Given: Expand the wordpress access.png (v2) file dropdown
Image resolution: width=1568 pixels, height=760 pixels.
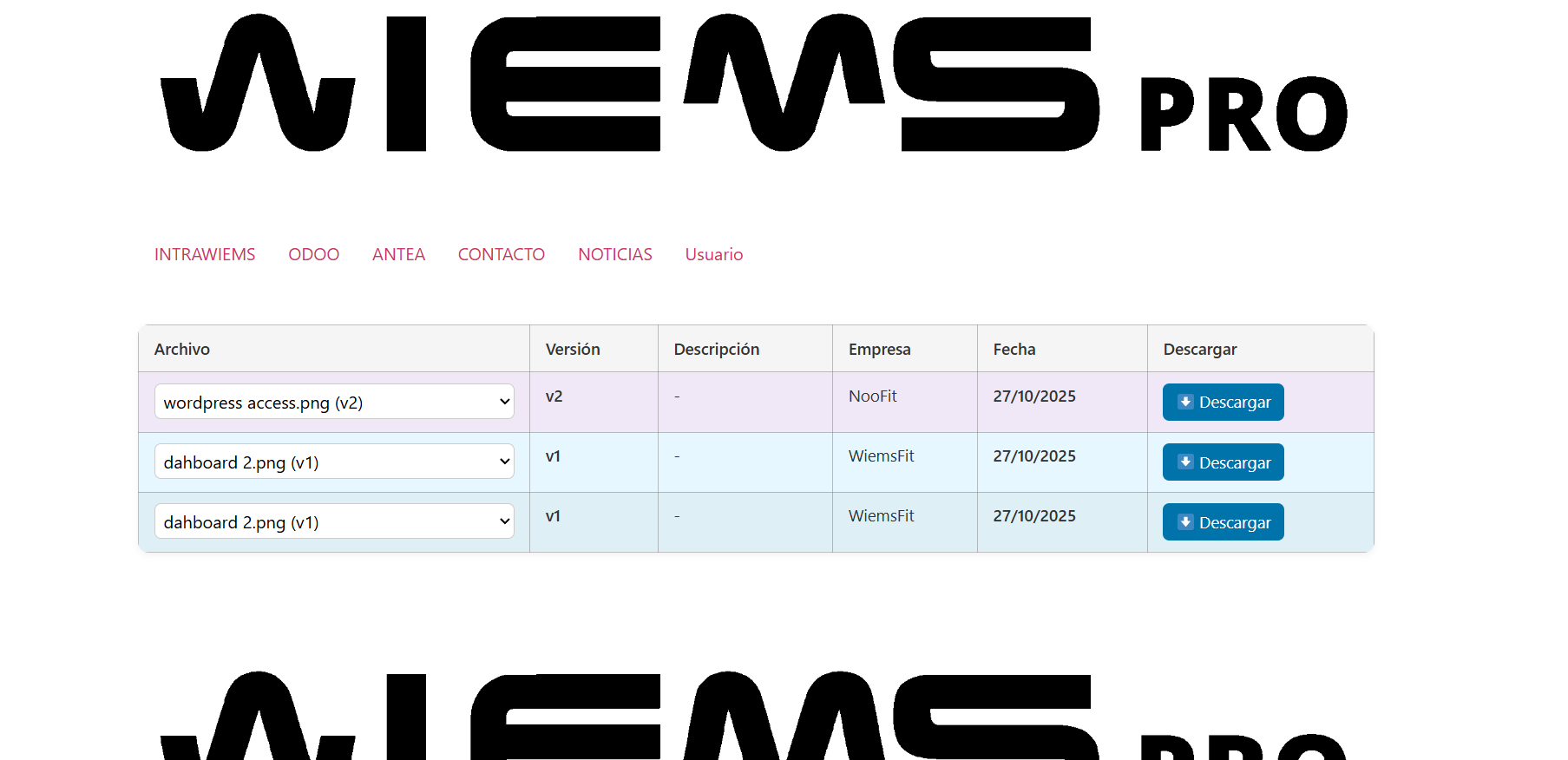Looking at the screenshot, I should (334, 403).
